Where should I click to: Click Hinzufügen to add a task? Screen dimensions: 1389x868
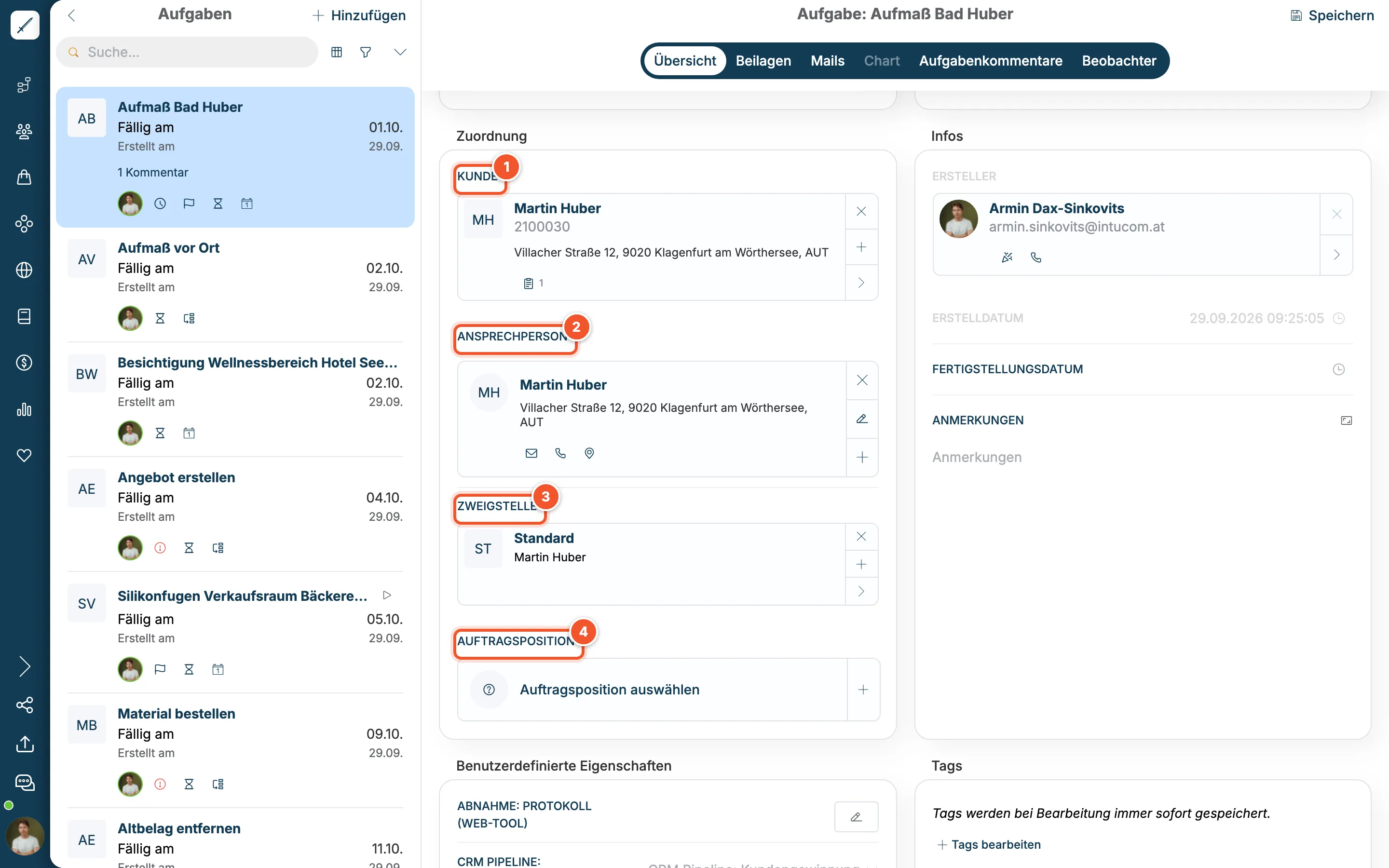click(359, 15)
